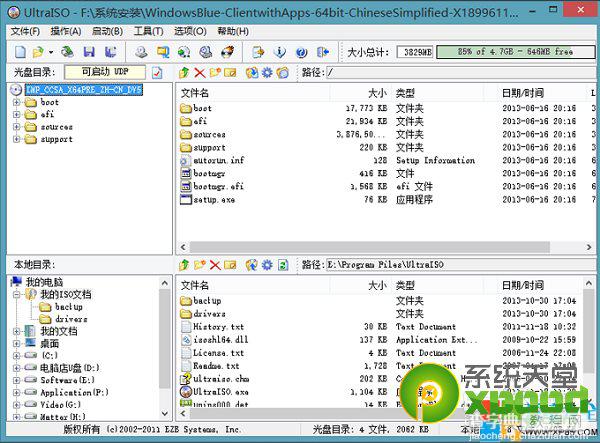Image resolution: width=600 pixels, height=443 pixels.
Task: Click the last round icon in 光盘目录 toolbar
Action: point(283,72)
